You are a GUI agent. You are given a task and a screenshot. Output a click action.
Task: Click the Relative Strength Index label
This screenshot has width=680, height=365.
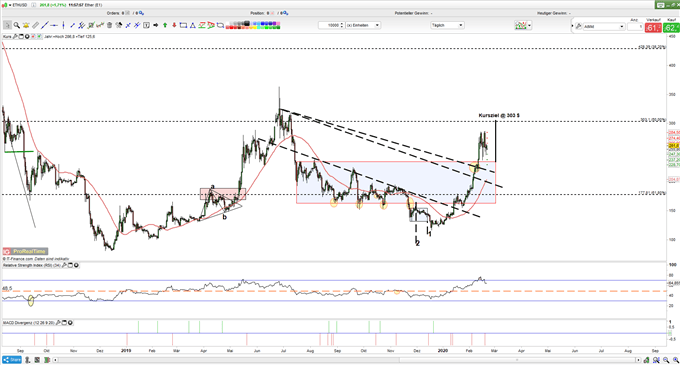point(32,265)
